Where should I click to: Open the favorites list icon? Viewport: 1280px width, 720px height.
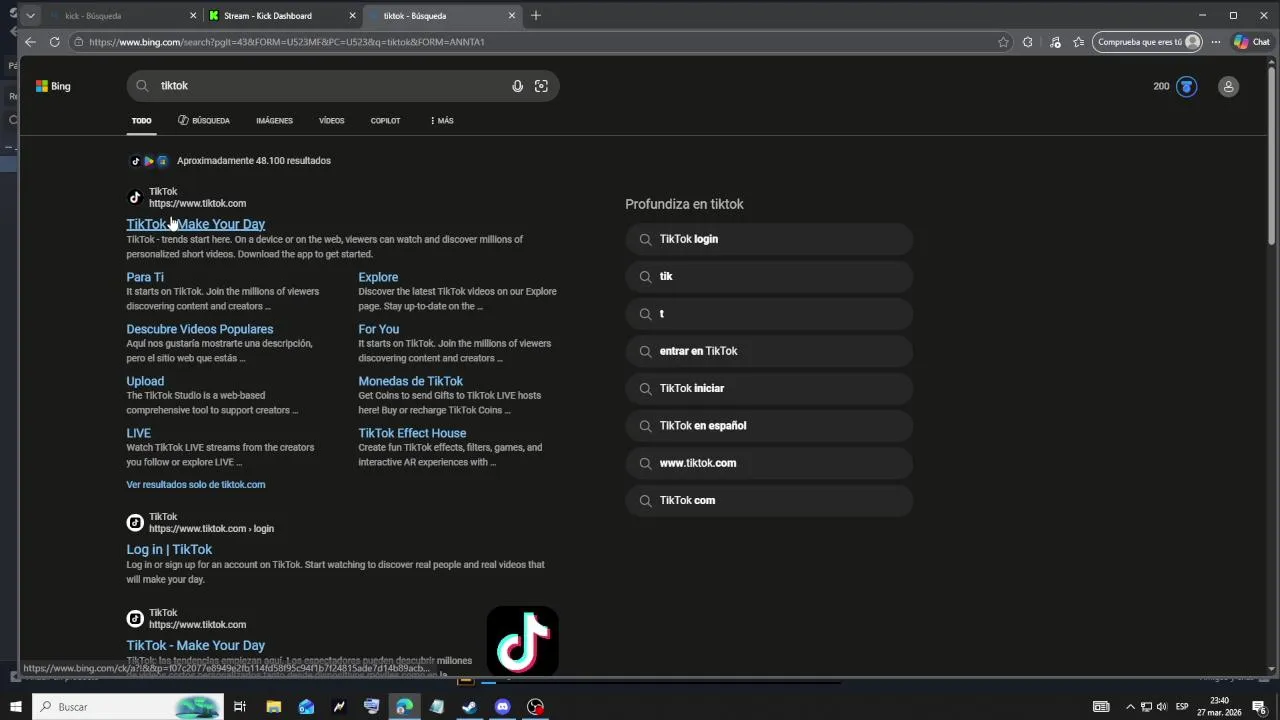point(1079,42)
